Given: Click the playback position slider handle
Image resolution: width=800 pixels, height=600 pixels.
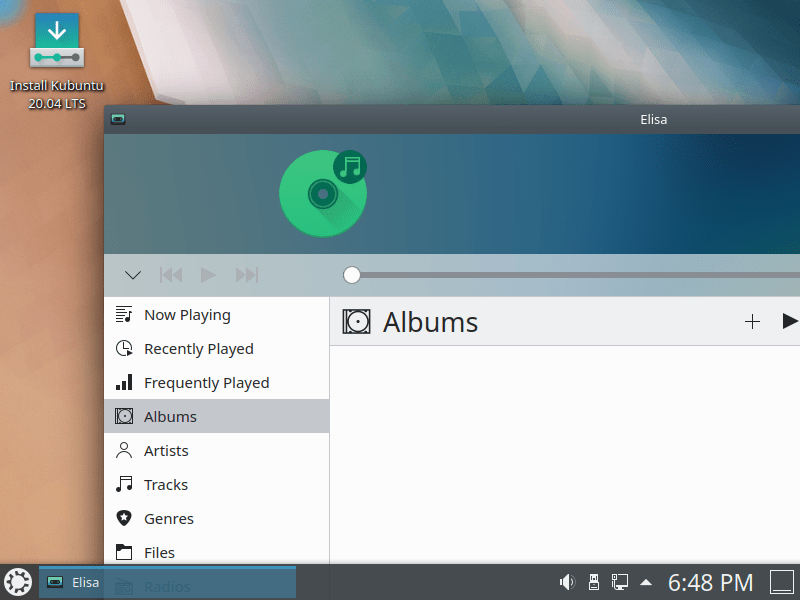Looking at the screenshot, I should click(x=352, y=275).
